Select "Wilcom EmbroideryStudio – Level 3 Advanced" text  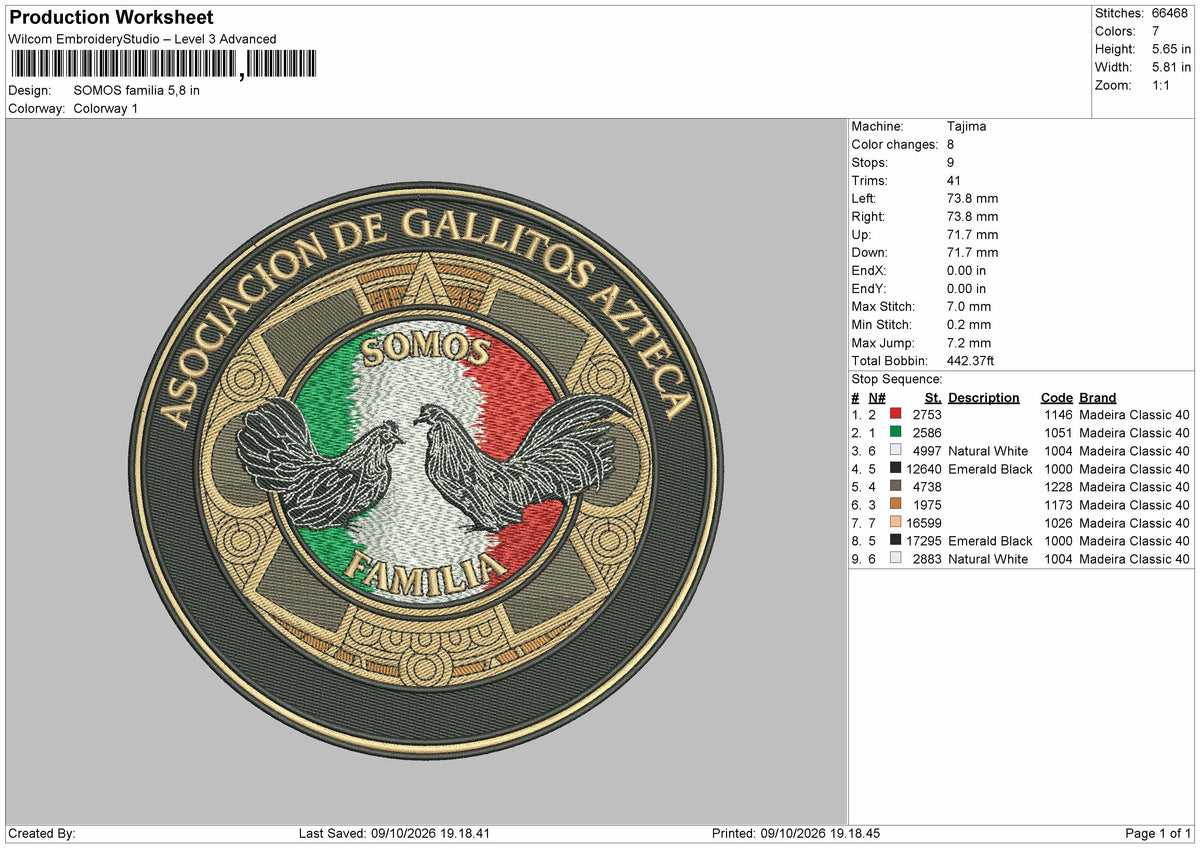pyautogui.click(x=142, y=39)
